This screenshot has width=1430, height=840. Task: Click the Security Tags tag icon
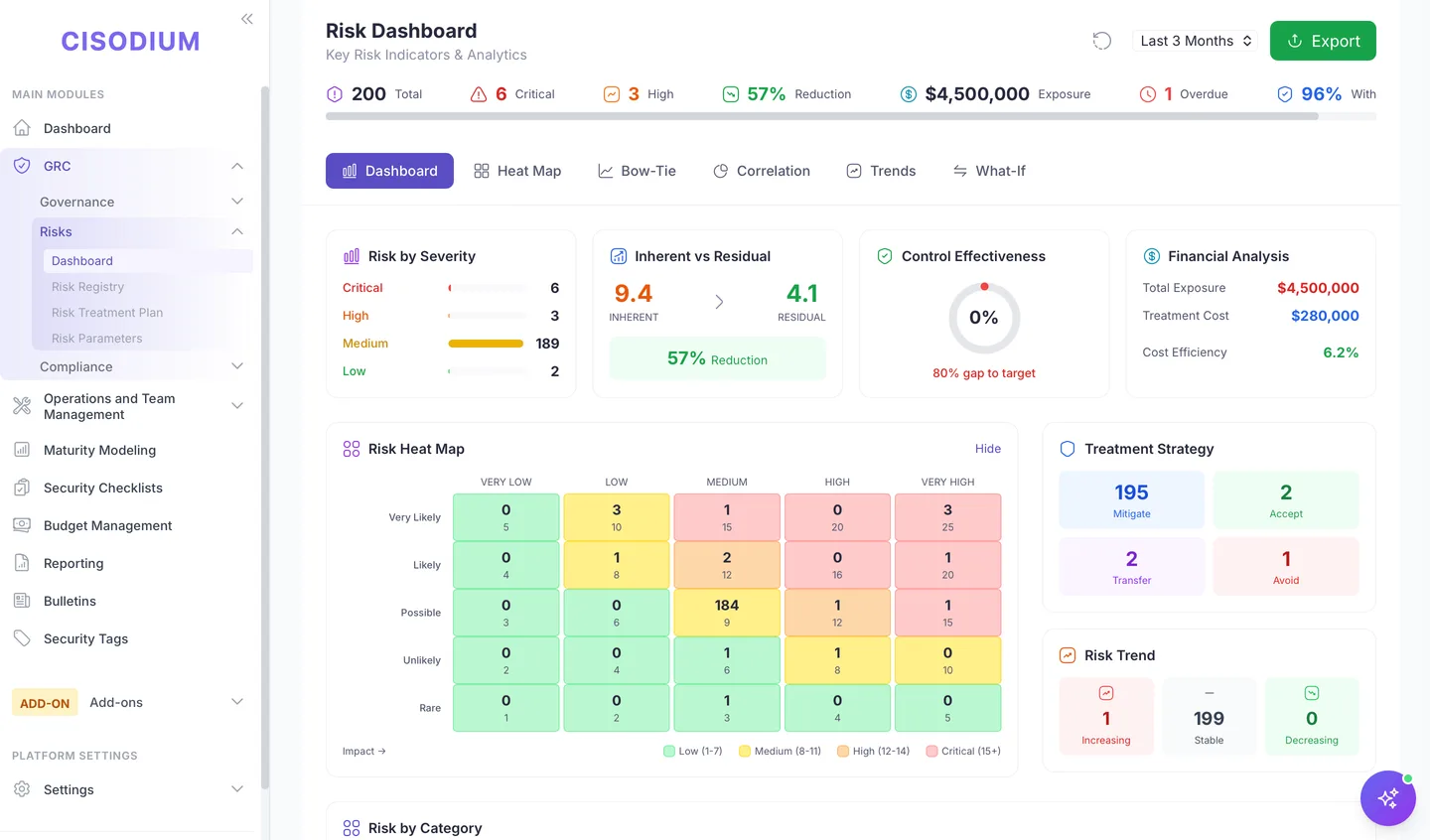click(22, 638)
